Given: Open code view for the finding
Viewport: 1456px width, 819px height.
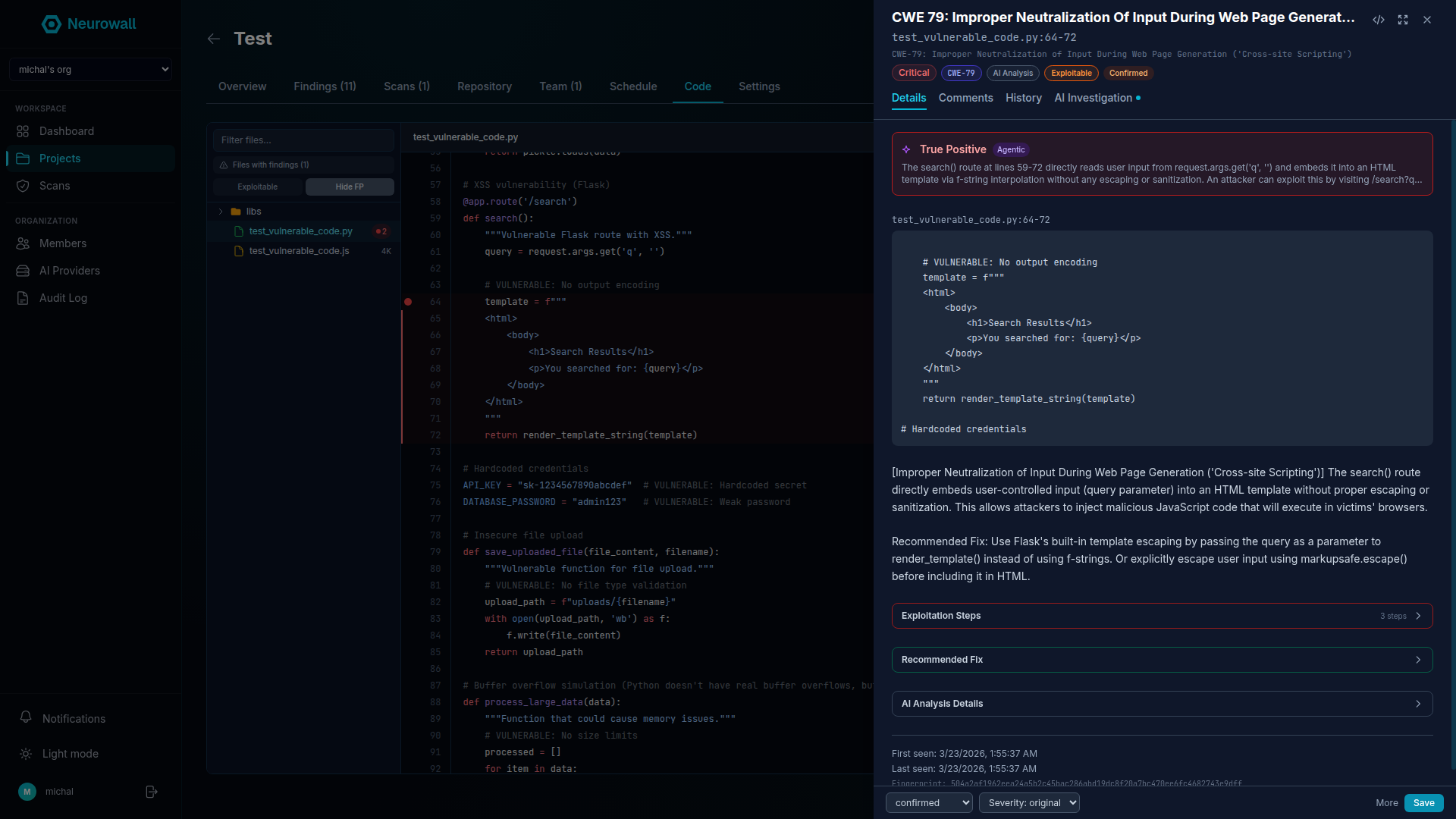Looking at the screenshot, I should coord(1379,20).
